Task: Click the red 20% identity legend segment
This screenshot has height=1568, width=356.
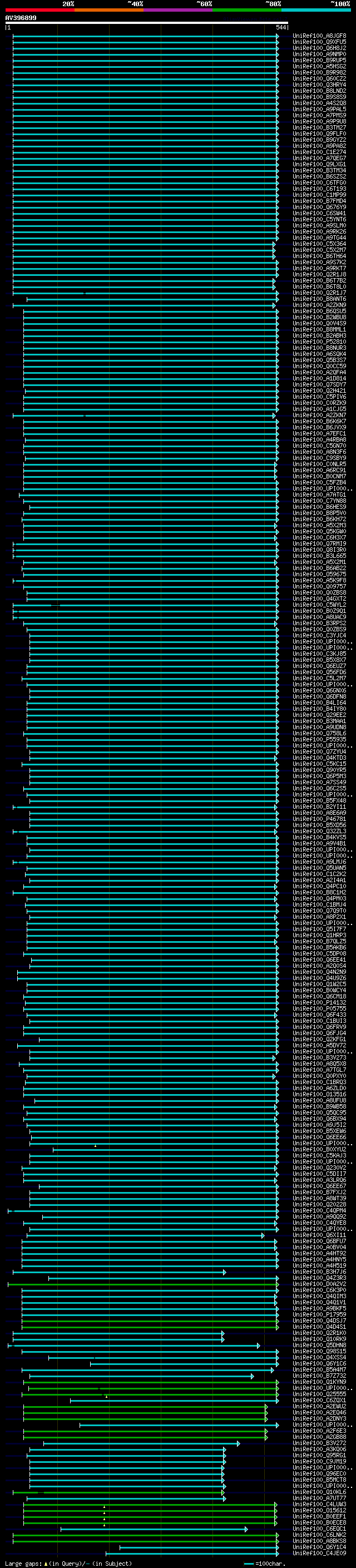Action: pyautogui.click(x=39, y=10)
